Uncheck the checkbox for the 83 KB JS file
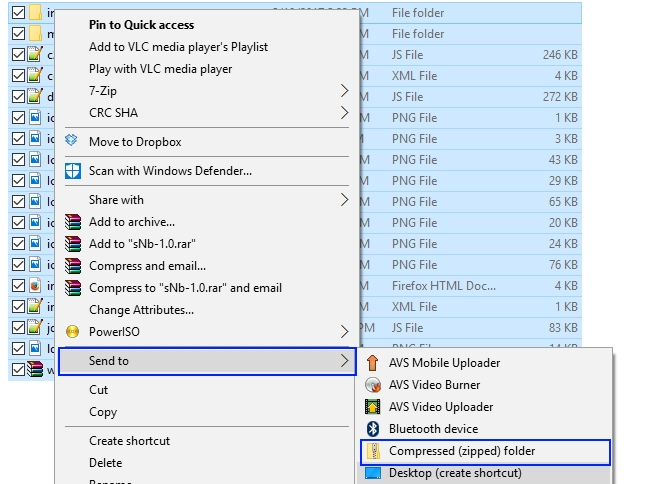The width and height of the screenshot is (651, 484). click(x=18, y=328)
